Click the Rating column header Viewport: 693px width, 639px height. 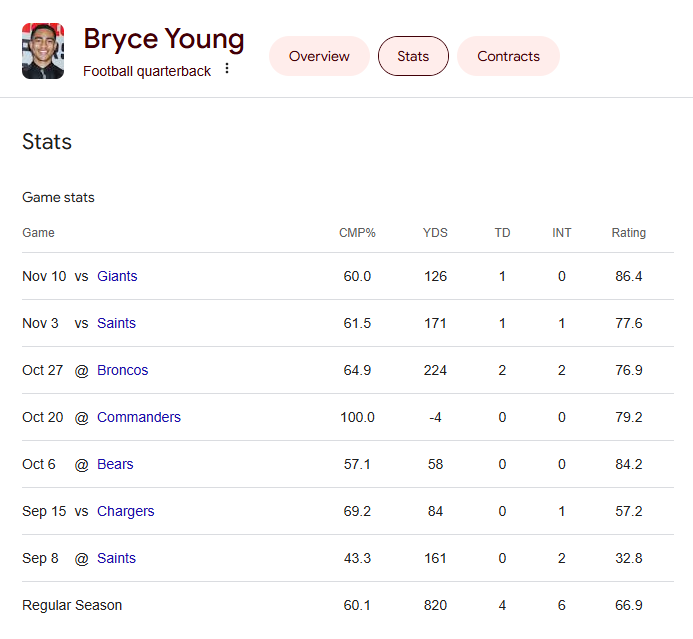coord(629,233)
